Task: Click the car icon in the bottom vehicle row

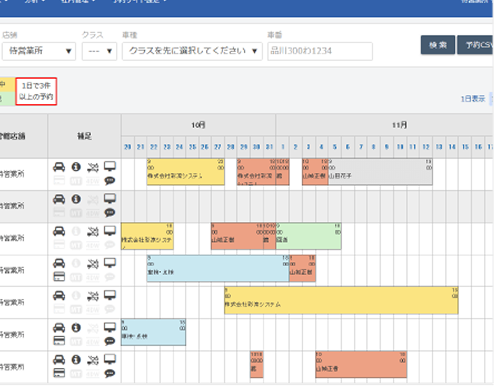Action: tap(59, 360)
